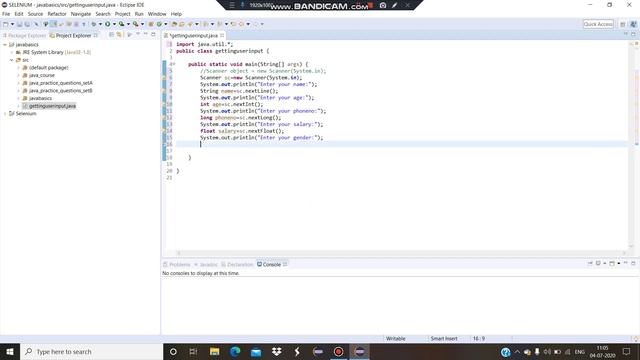This screenshot has height=360, width=640.
Task: Open the New file dropdown arrow
Action: pyautogui.click(x=12, y=24)
